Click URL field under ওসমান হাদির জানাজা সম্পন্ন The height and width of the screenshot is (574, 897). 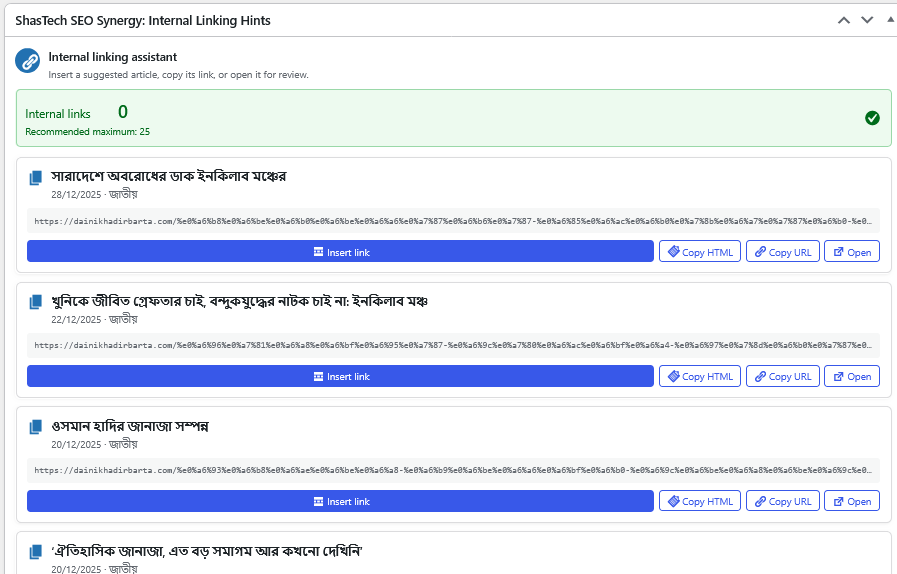(453, 470)
